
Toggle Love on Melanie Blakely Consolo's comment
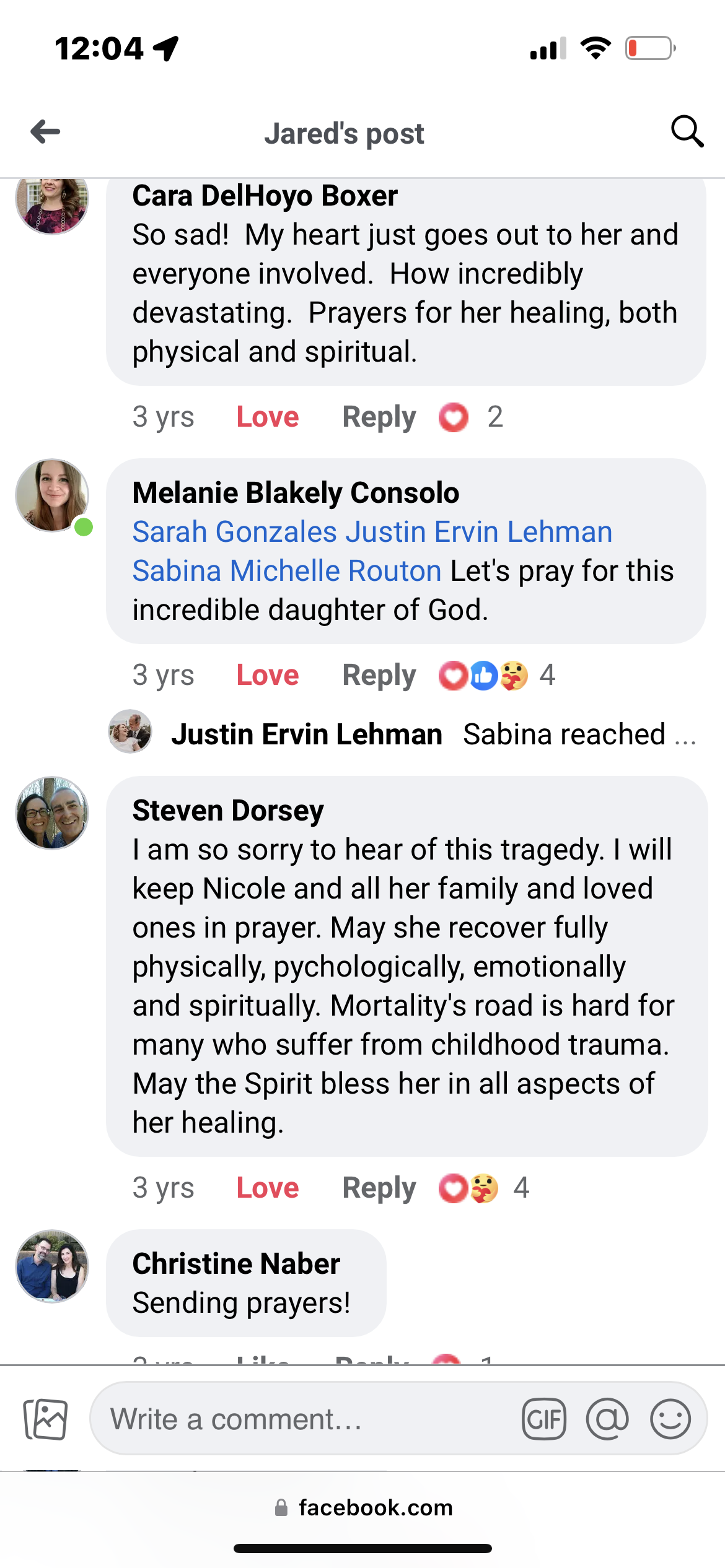(x=268, y=675)
